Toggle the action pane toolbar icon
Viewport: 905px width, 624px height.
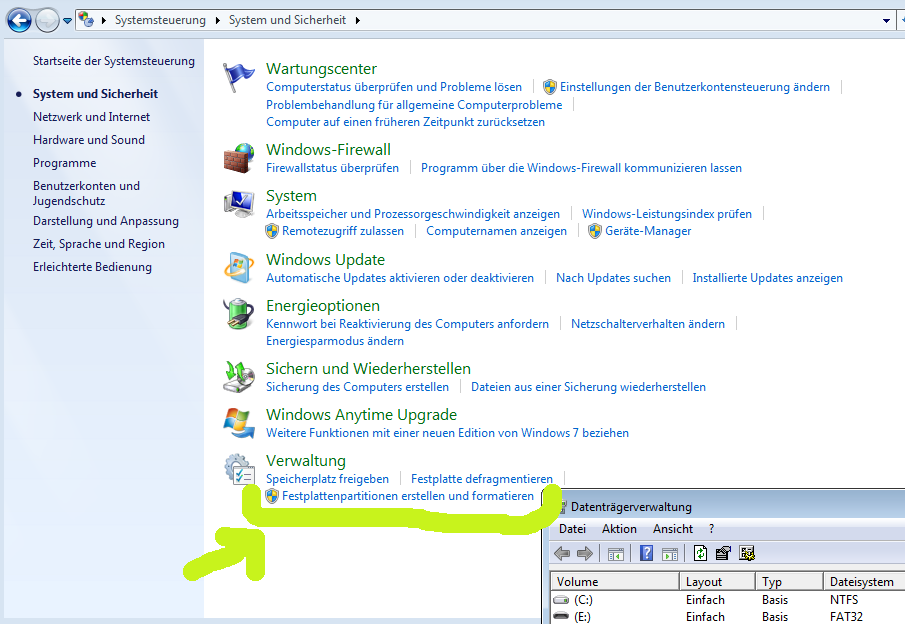670,554
